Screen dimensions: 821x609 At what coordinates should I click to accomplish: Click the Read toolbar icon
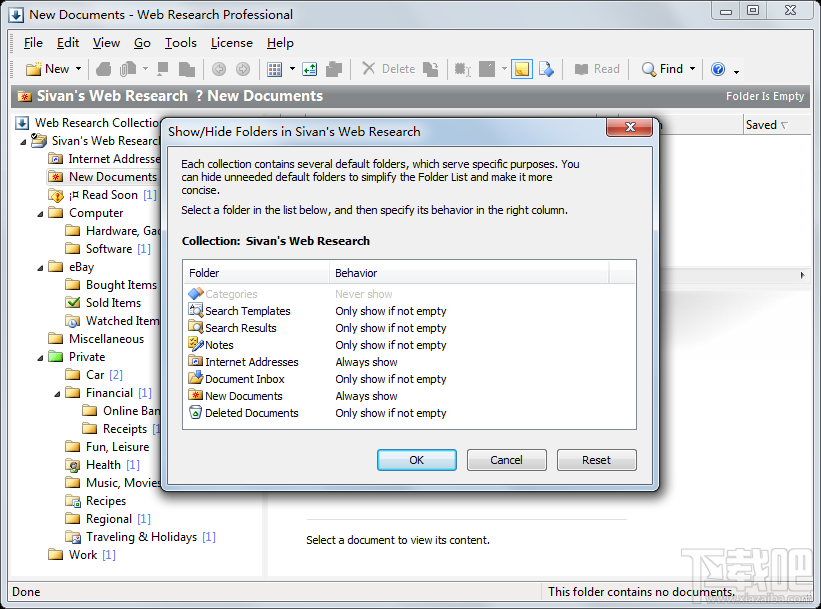coord(597,68)
